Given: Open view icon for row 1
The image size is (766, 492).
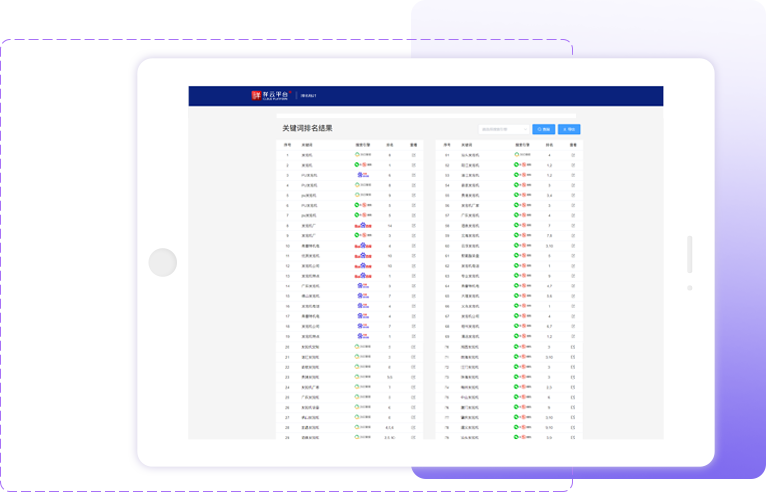Looking at the screenshot, I should [413, 155].
